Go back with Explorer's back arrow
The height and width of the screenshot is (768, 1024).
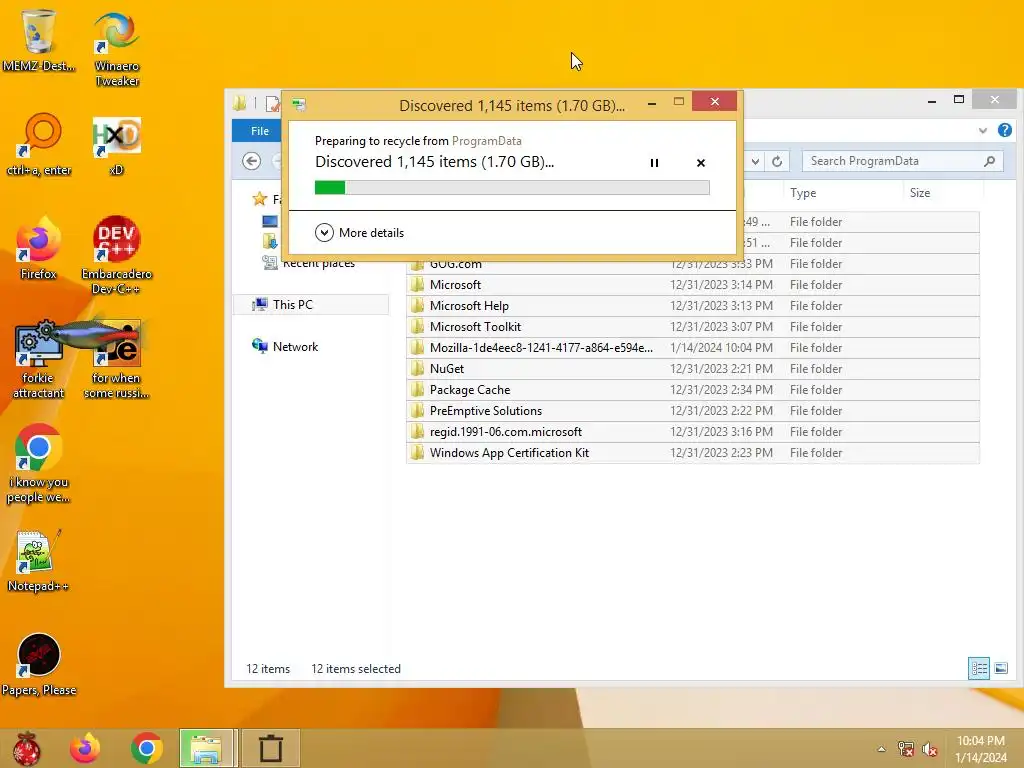pyautogui.click(x=251, y=161)
